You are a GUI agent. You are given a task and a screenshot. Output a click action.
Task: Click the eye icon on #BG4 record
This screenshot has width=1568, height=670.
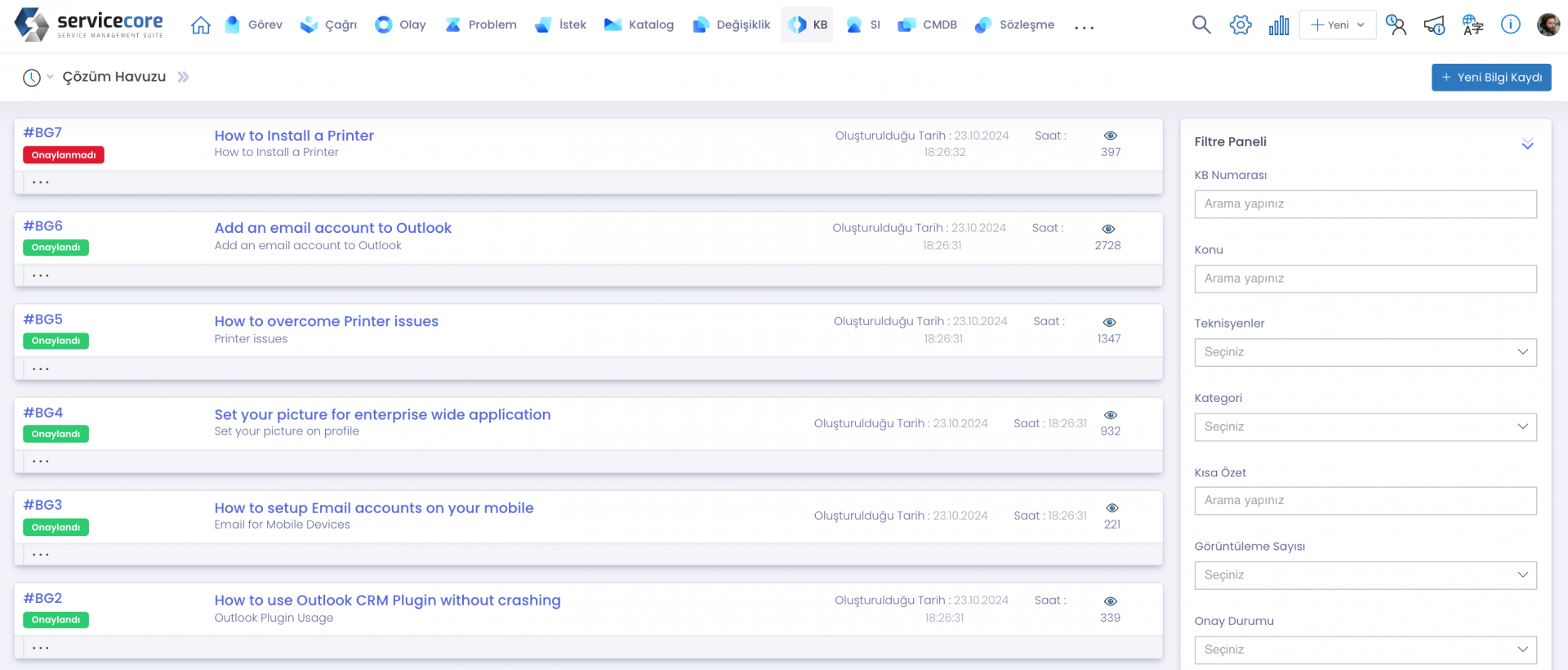point(1110,415)
